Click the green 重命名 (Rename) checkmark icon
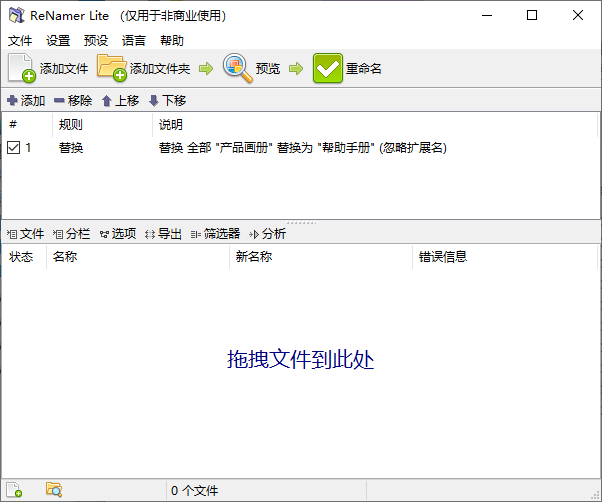The width and height of the screenshot is (602, 502). click(327, 68)
